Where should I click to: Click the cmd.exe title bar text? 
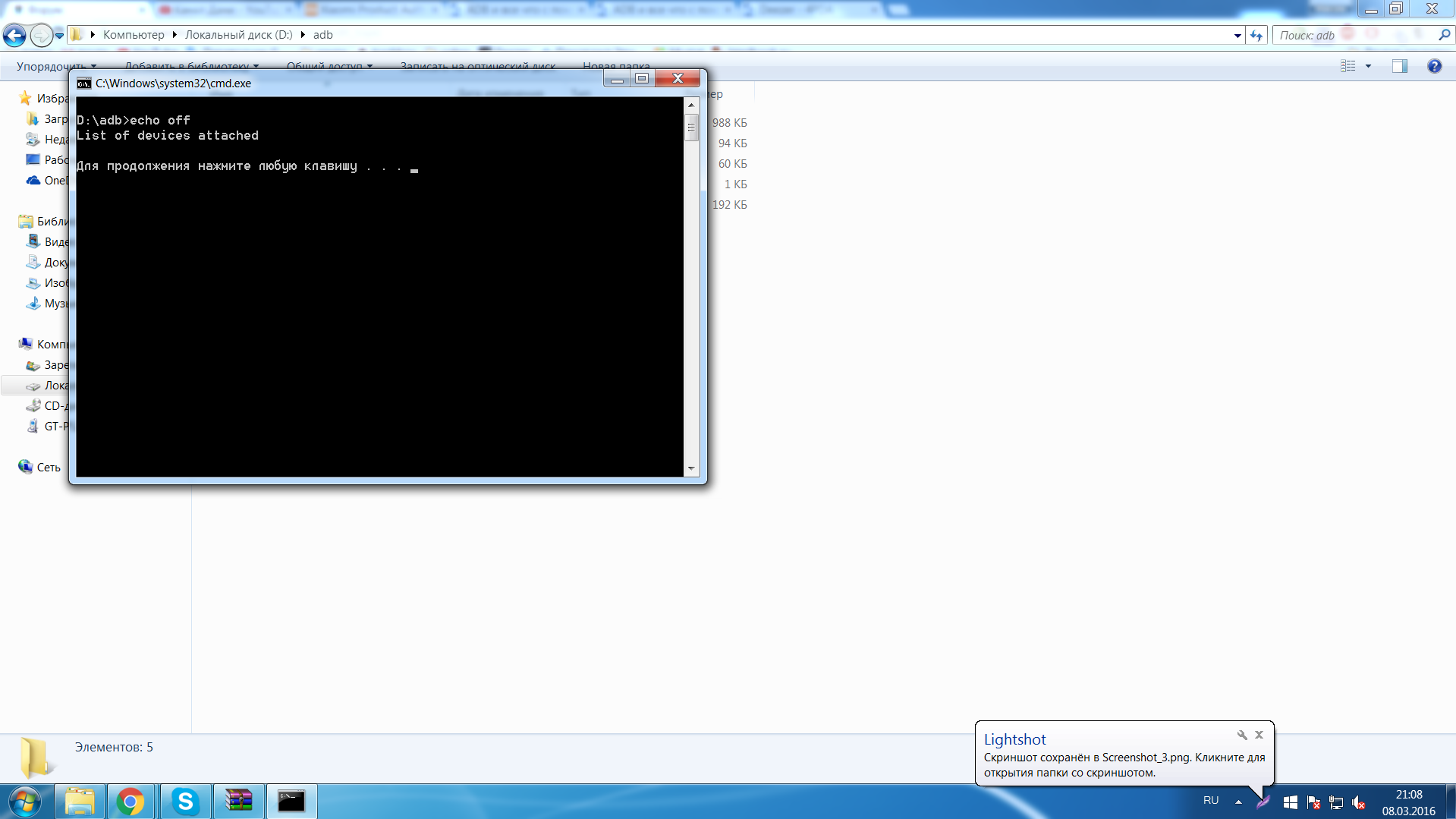[x=173, y=83]
